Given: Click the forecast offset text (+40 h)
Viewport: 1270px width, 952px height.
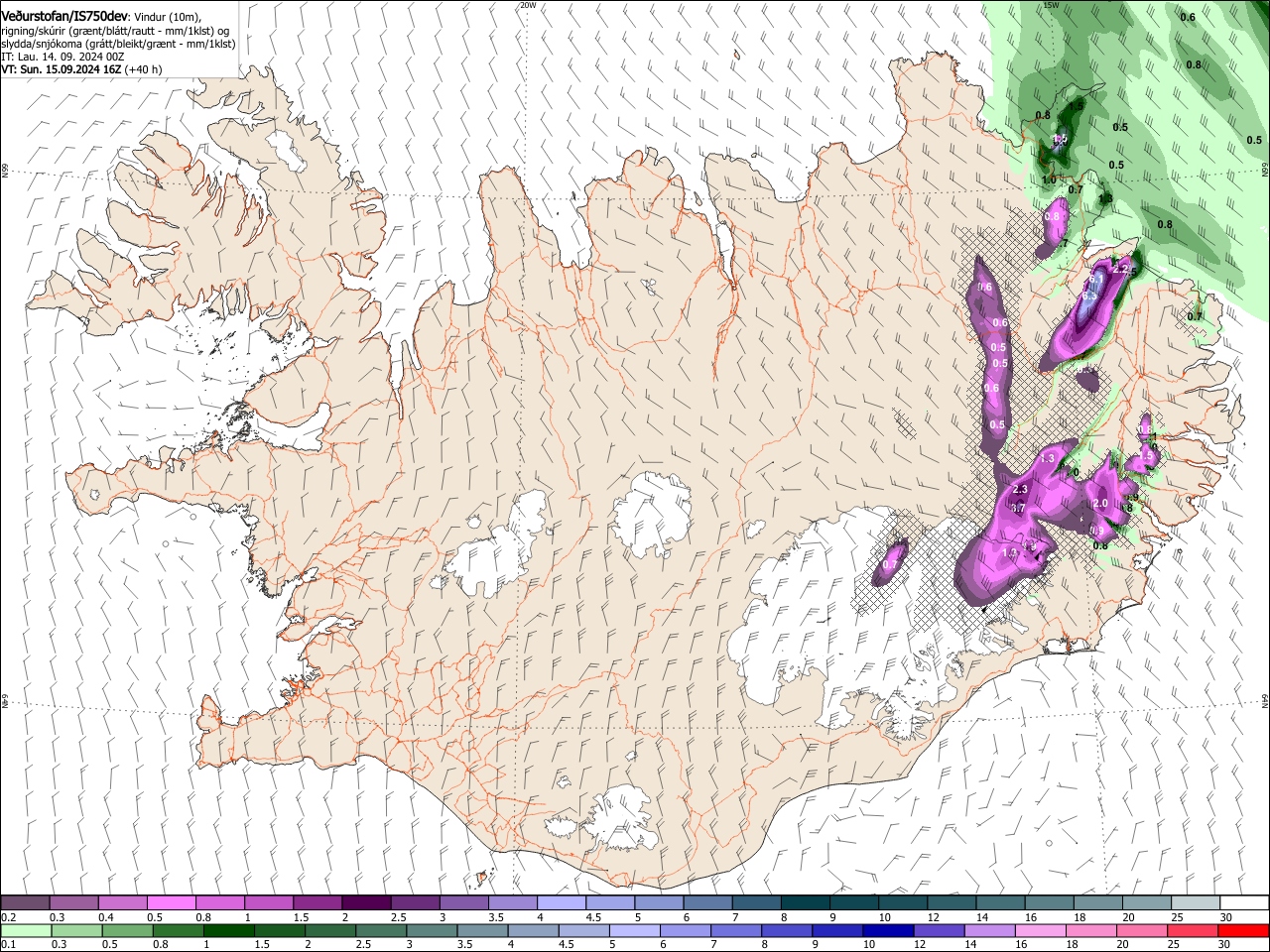Looking at the screenshot, I should [x=144, y=69].
